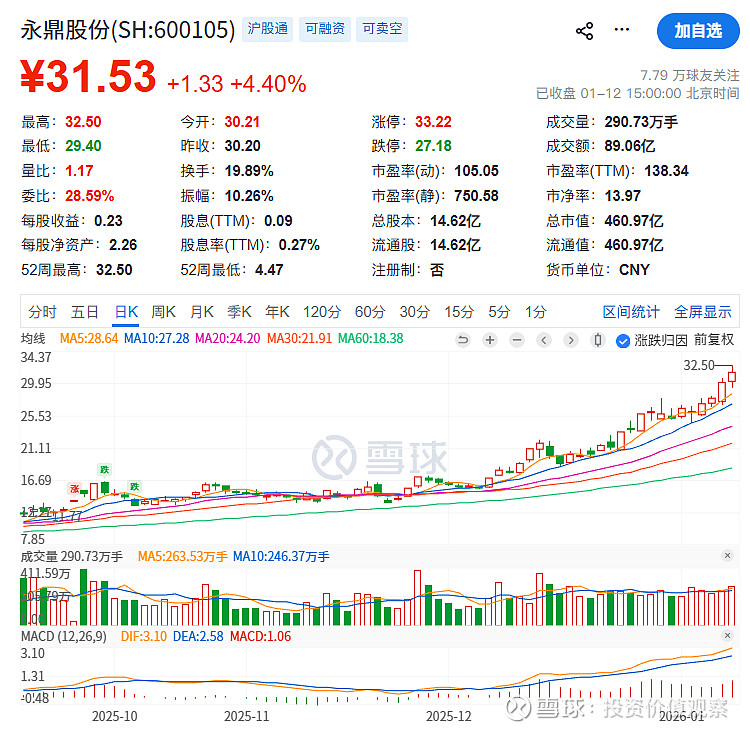Screen dimensions: 750x731
Task: Select the 月K chart tab
Action: [x=202, y=312]
